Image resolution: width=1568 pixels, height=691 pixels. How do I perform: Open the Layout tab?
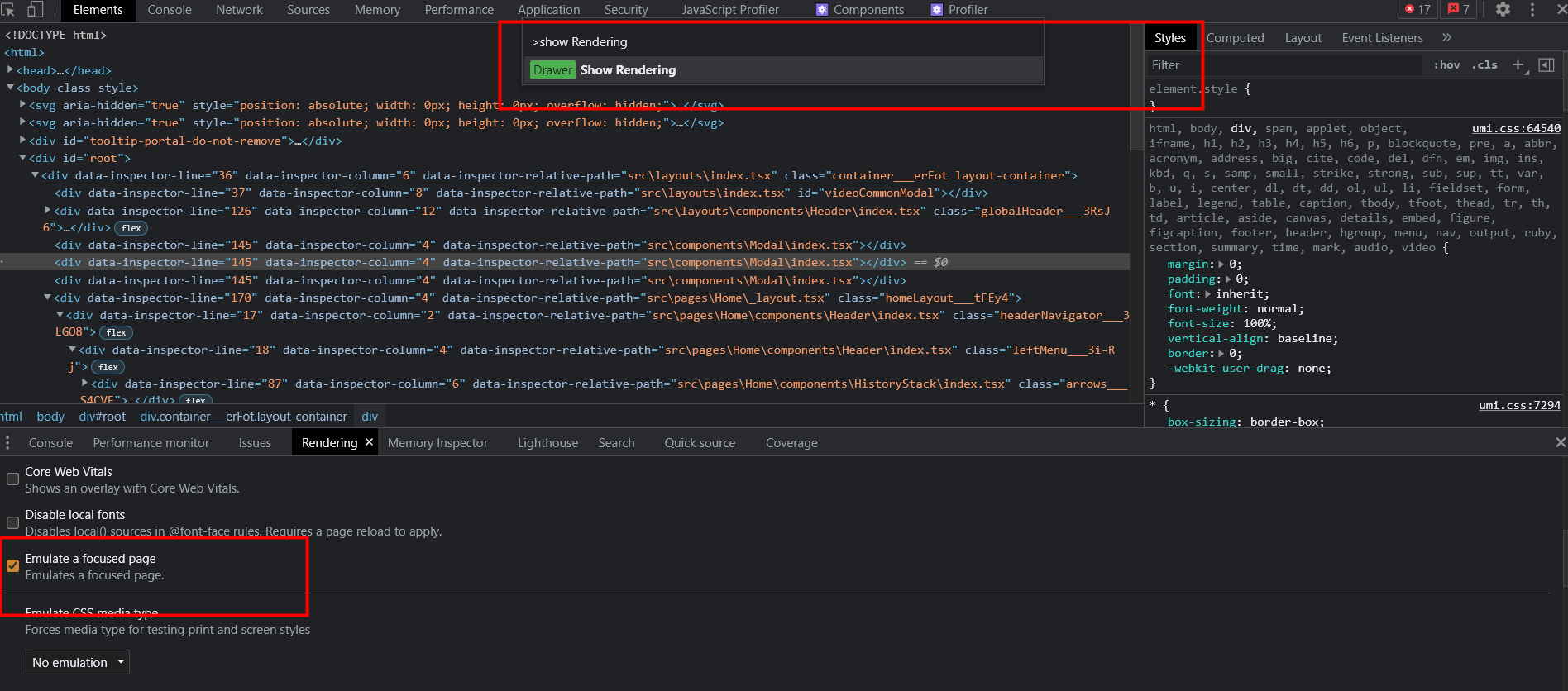pos(1303,38)
